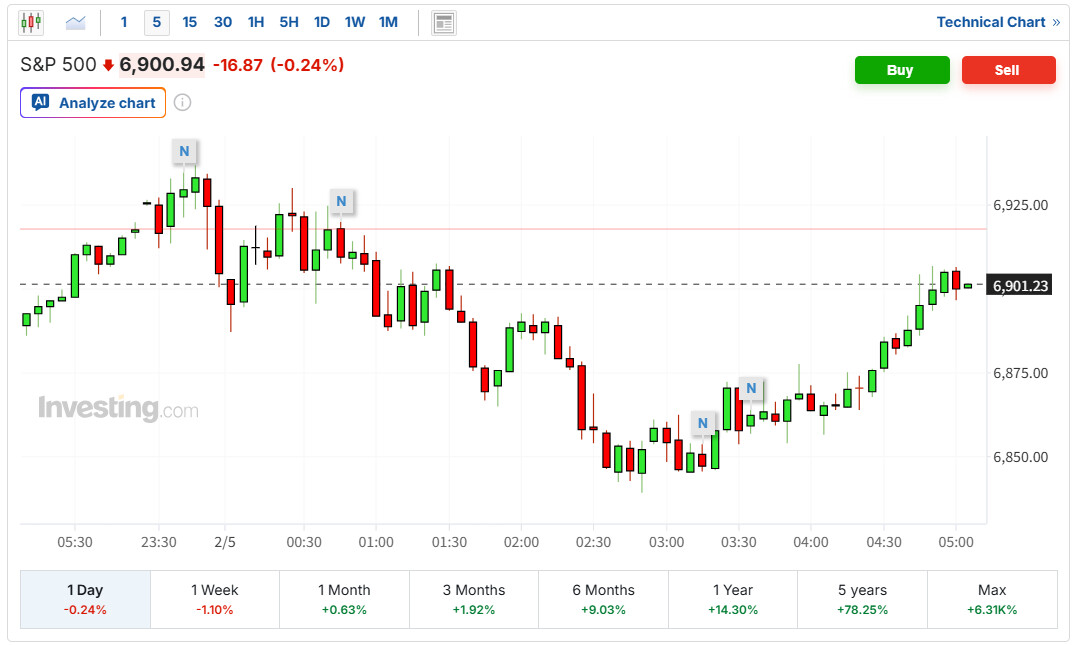The height and width of the screenshot is (645, 1073).
Task: Select the 1 minute interval
Action: pos(123,22)
